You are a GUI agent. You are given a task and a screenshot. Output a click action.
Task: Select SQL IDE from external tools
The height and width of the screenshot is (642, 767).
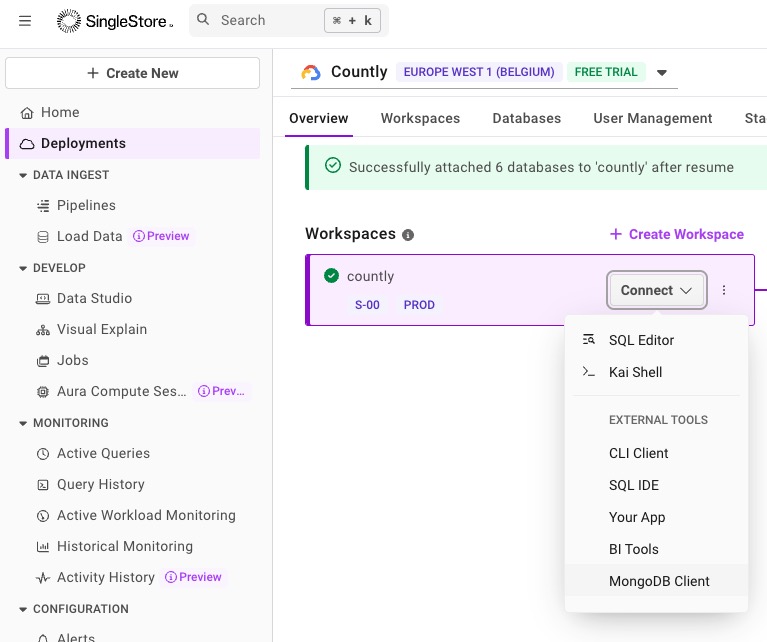pyautogui.click(x=656, y=485)
